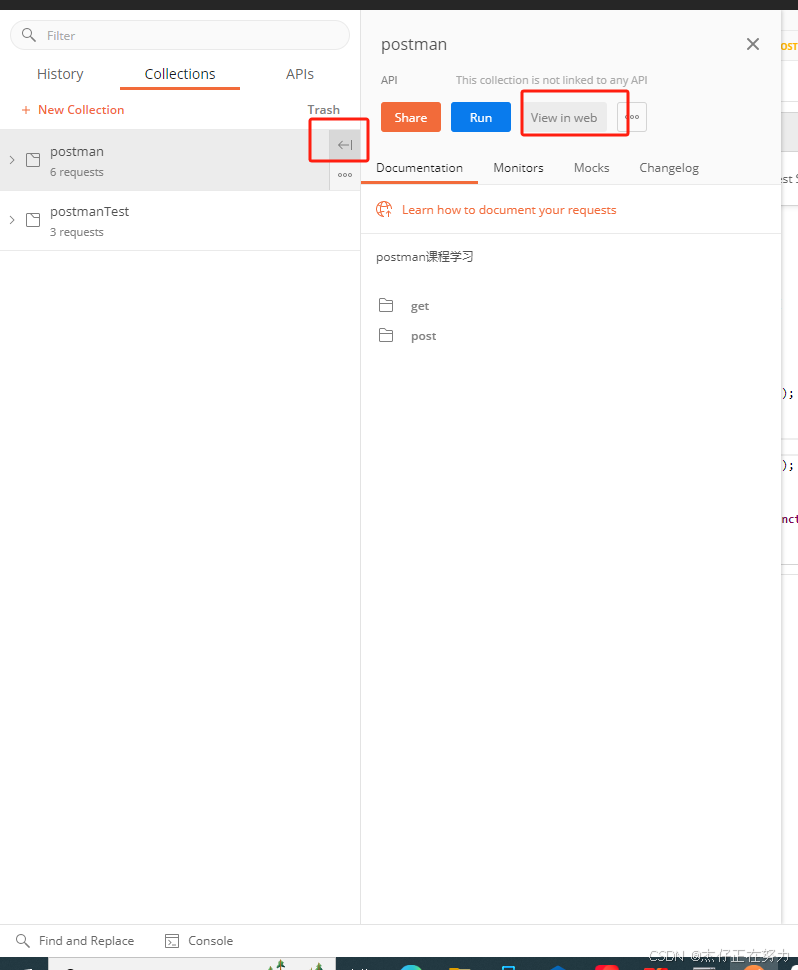Click the Share button
This screenshot has width=798, height=970.
click(x=411, y=117)
